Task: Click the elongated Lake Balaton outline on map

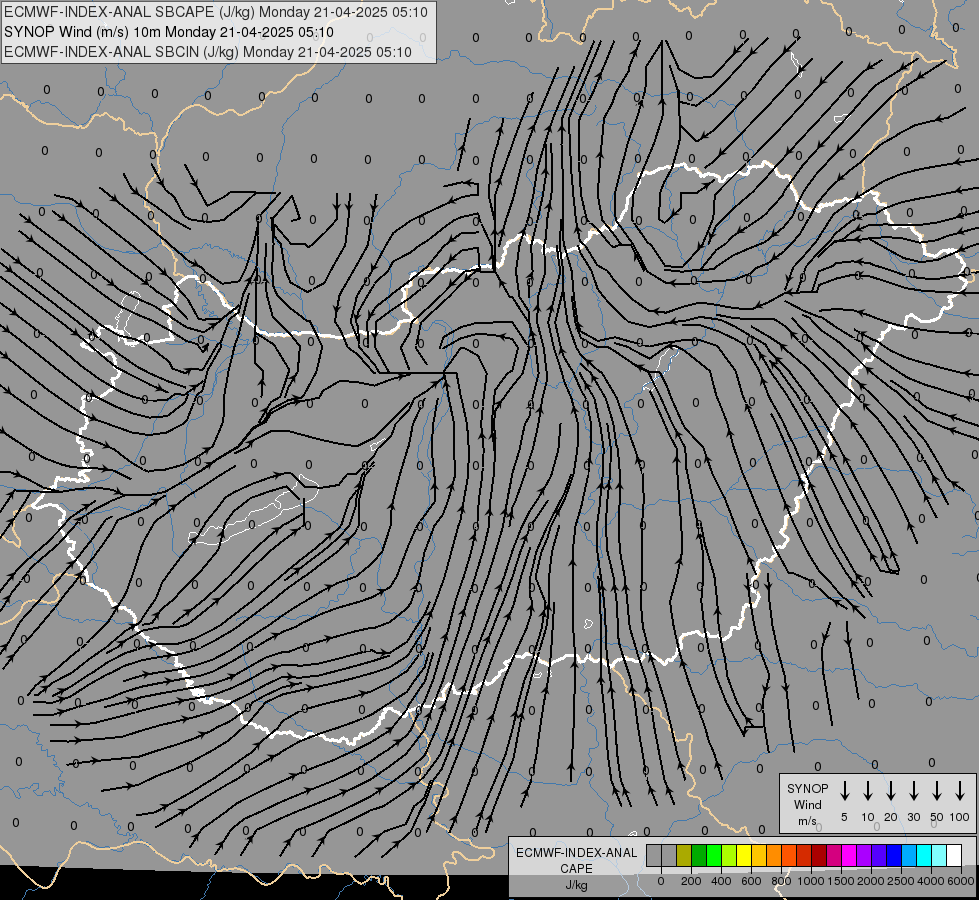Action: point(253,510)
